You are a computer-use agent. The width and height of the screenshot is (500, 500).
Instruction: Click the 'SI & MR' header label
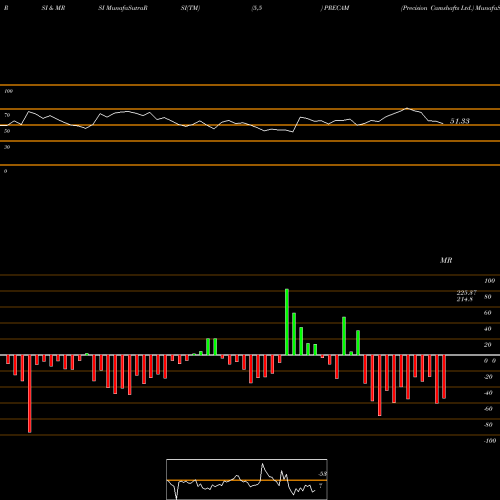53,8
